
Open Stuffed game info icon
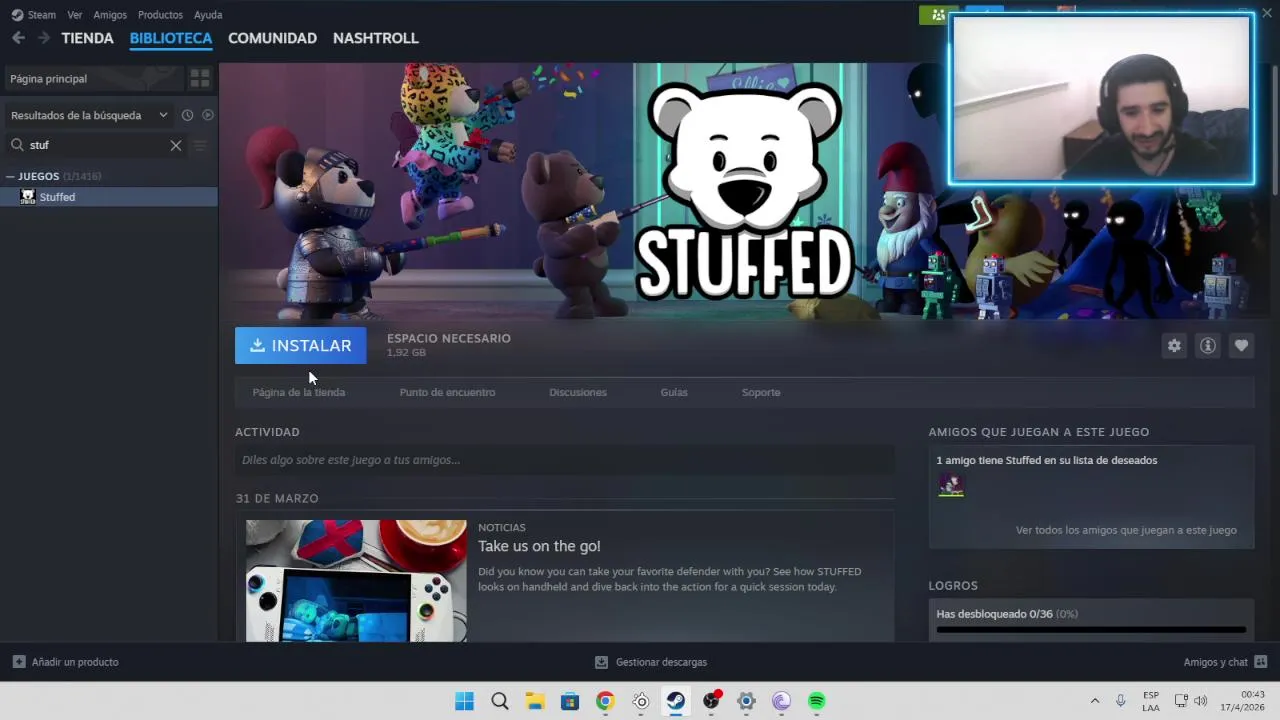1208,346
